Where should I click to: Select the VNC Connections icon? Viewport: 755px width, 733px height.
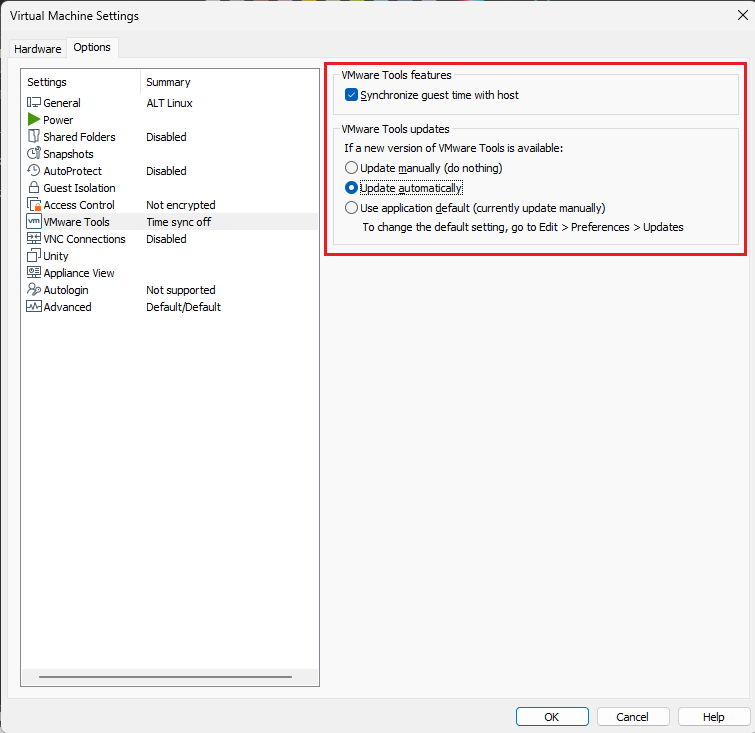[34, 239]
